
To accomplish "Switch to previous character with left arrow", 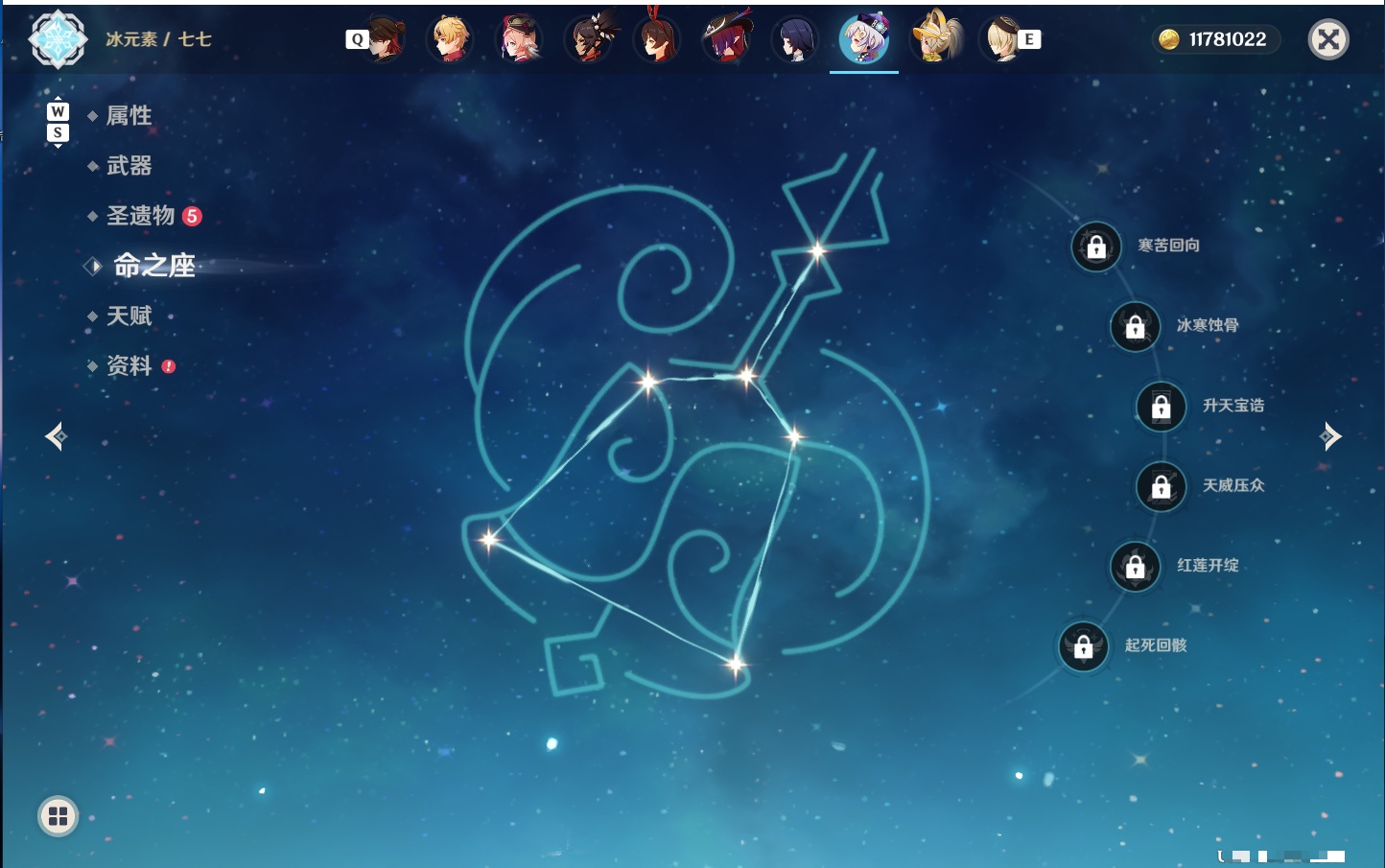I will 56,436.
